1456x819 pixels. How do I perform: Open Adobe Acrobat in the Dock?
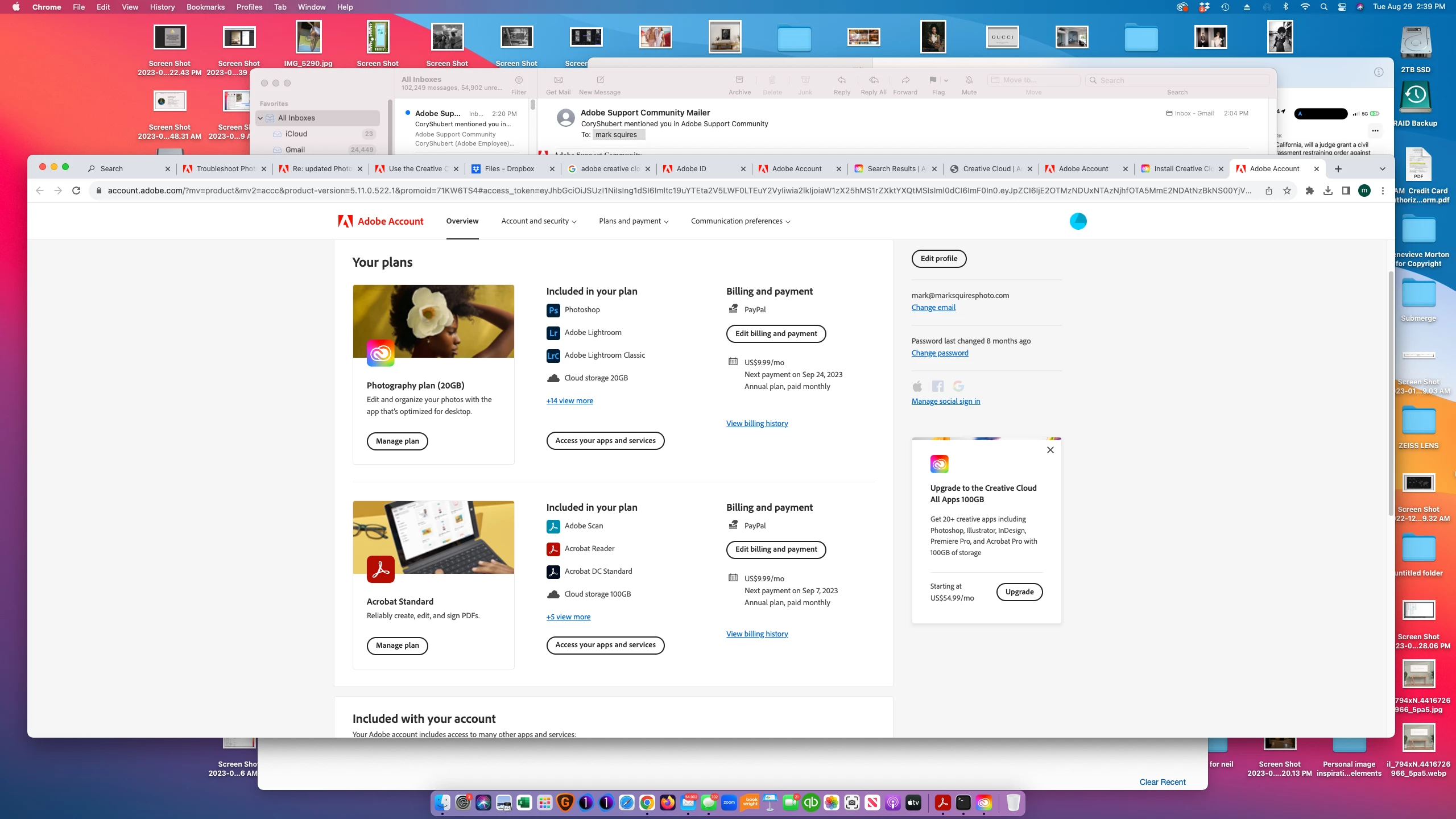coord(942,803)
